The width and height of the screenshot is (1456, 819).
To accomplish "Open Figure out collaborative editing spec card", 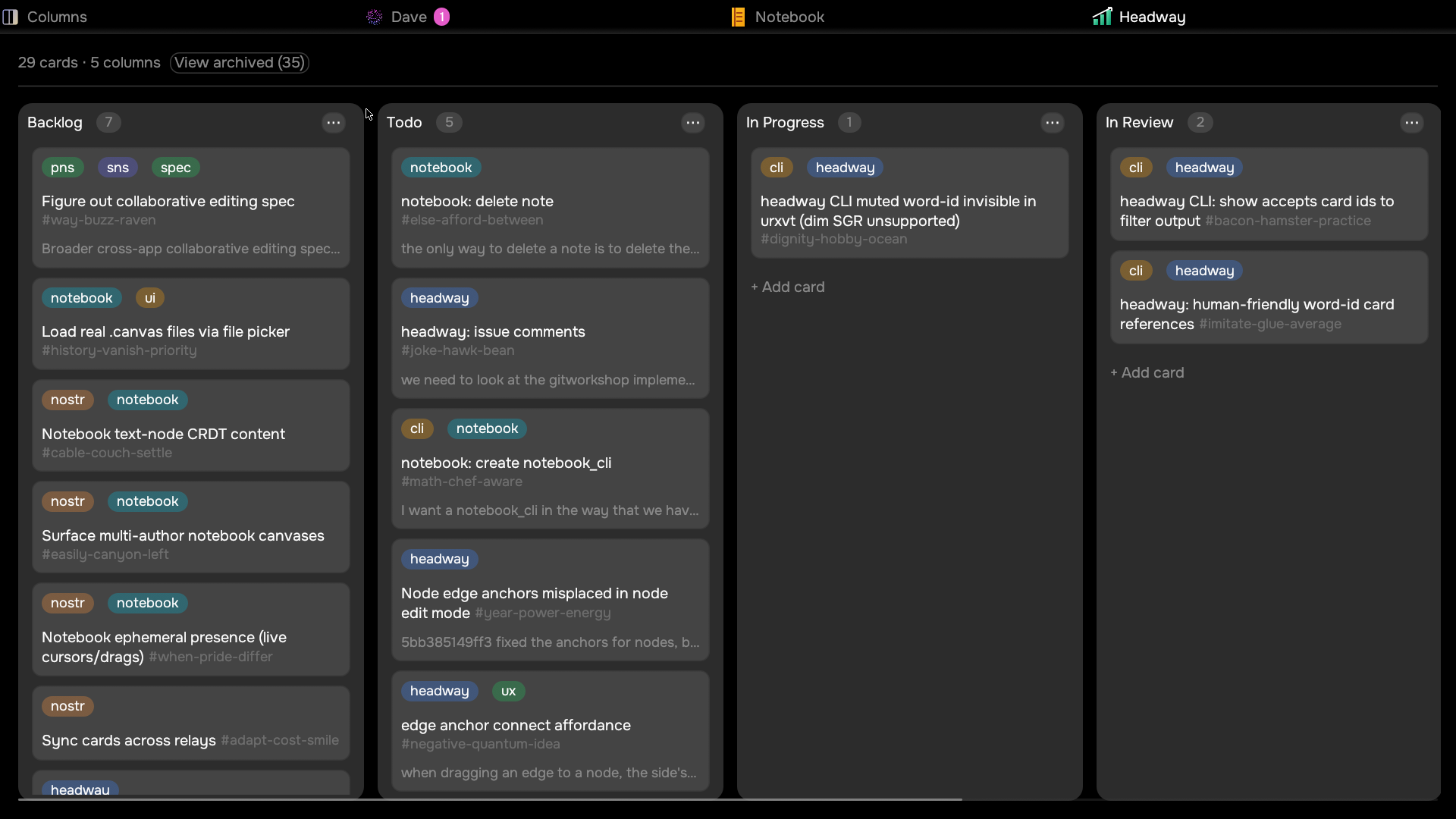I will tap(191, 208).
